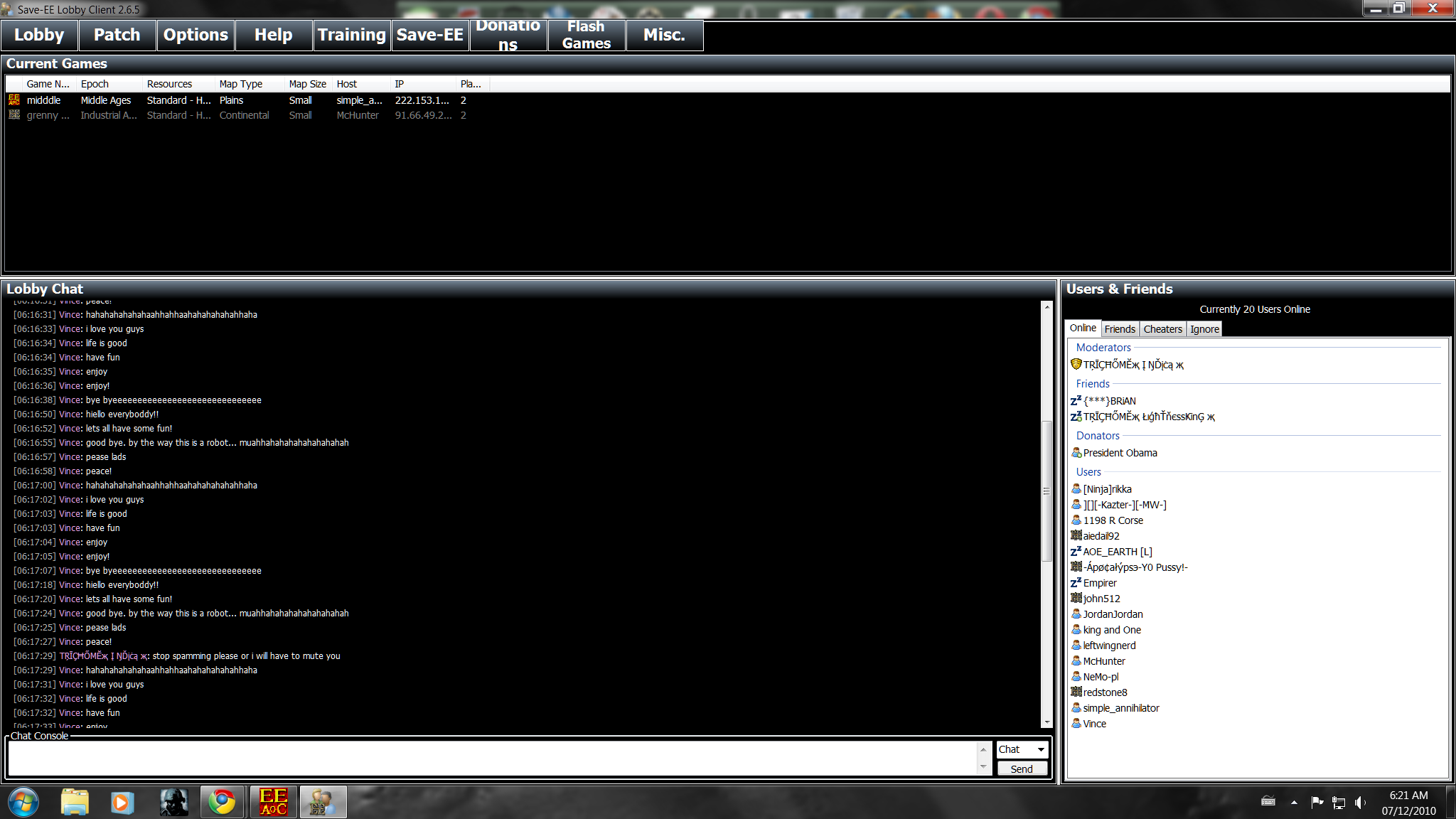Click the game icon of the grenny game row

14,115
